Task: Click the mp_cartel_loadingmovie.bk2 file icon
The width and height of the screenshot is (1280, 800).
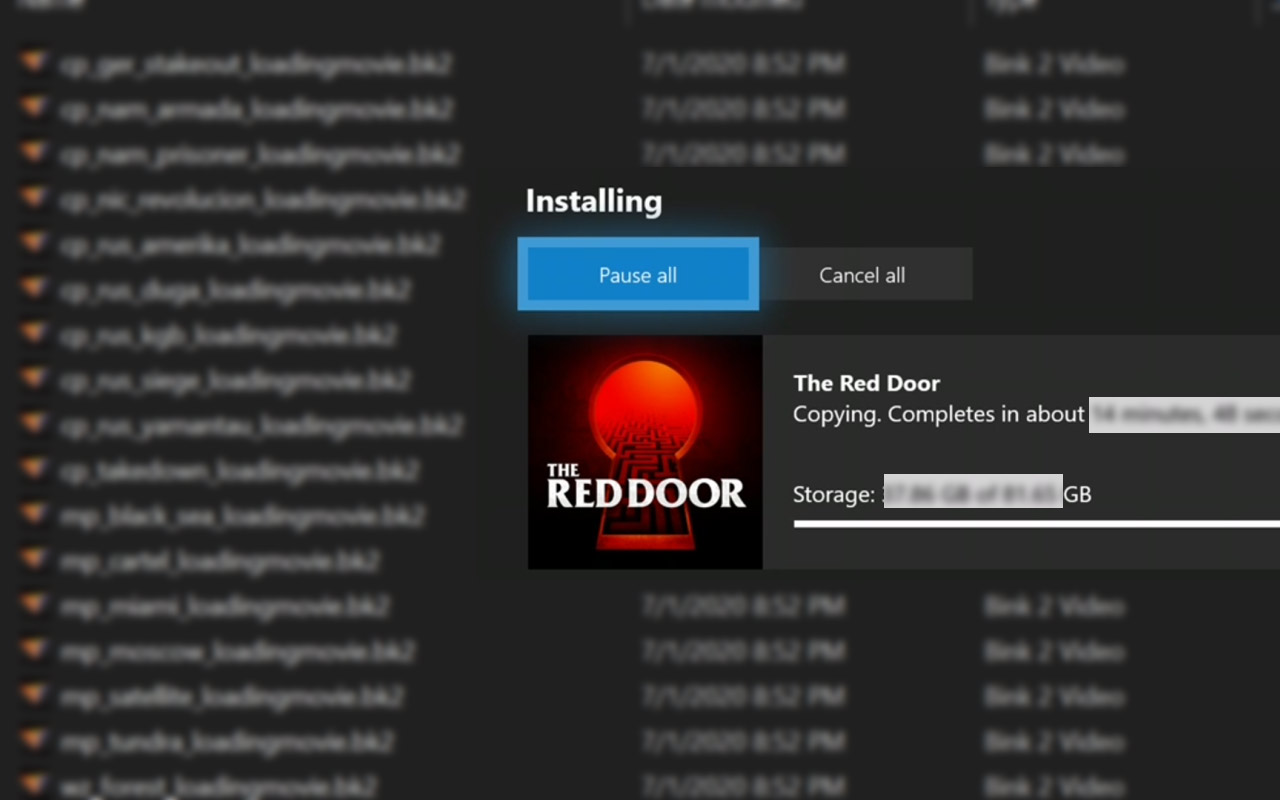Action: [x=35, y=560]
